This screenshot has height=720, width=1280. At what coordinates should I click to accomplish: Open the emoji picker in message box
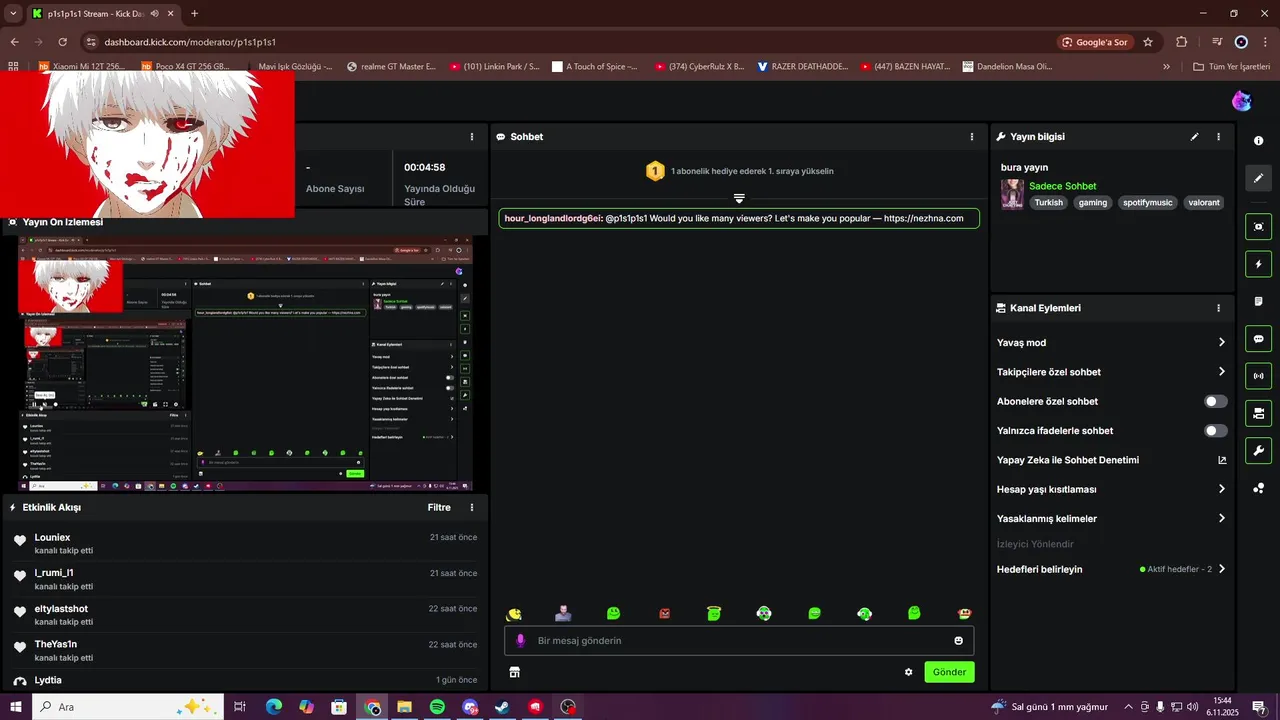point(958,641)
